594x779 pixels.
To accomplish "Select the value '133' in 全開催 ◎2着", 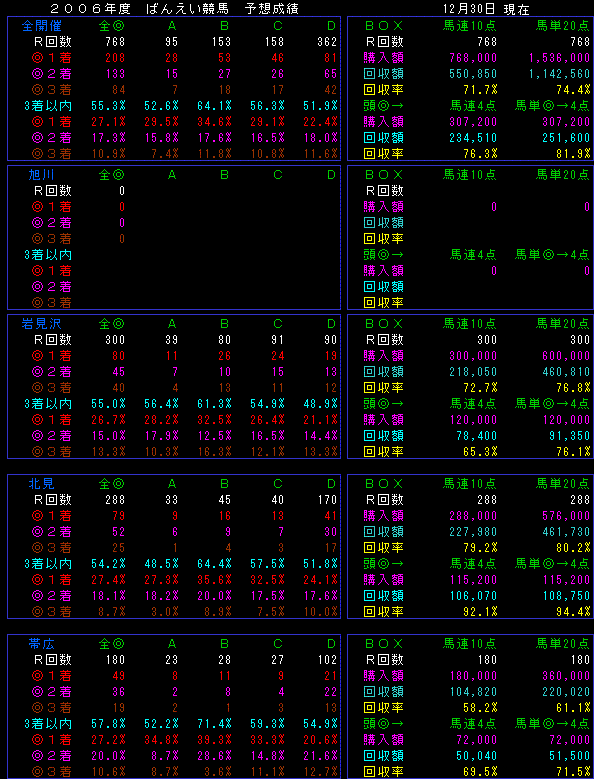I will tap(115, 74).
